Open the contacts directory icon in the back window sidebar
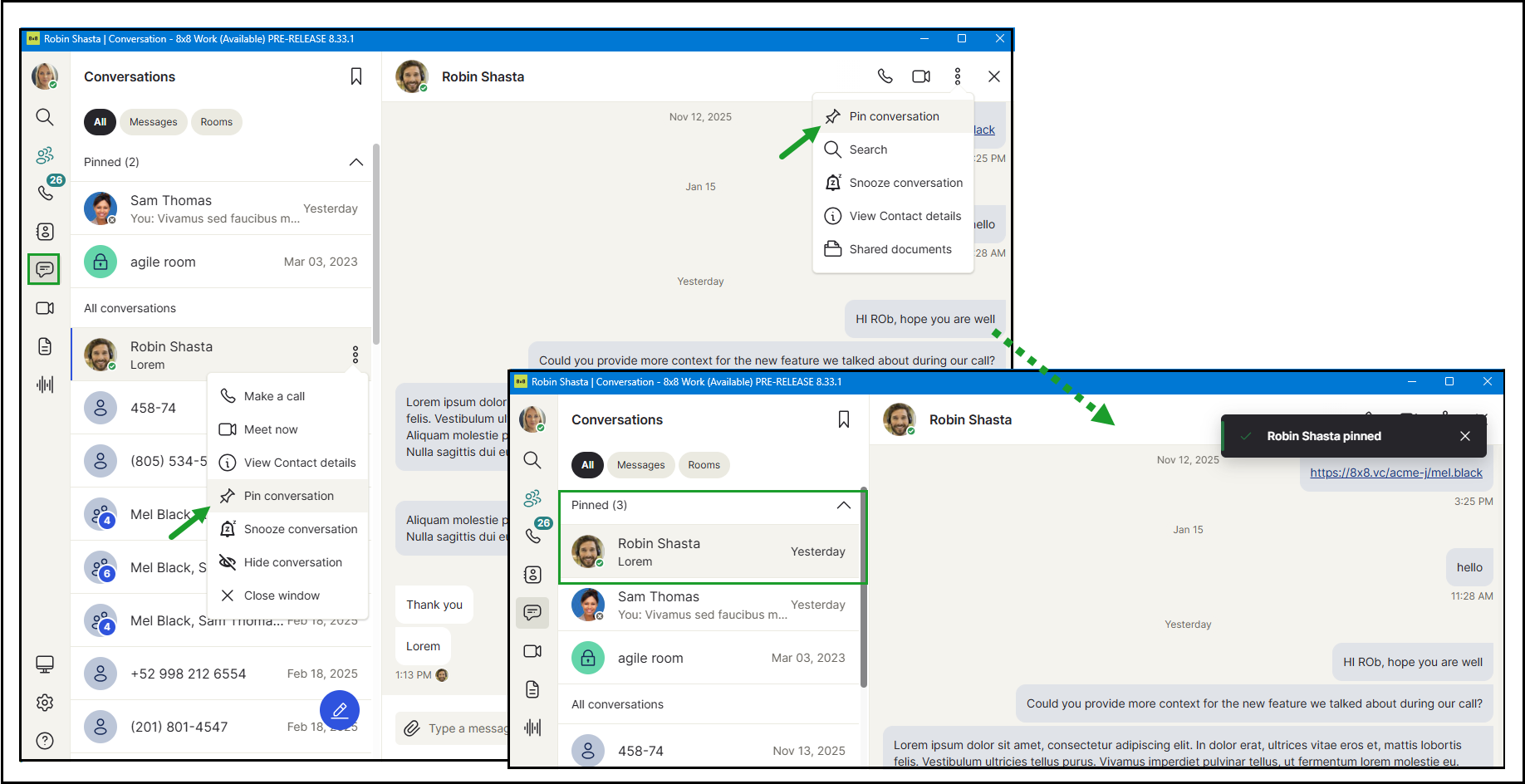This screenshot has width=1525, height=784. [45, 232]
